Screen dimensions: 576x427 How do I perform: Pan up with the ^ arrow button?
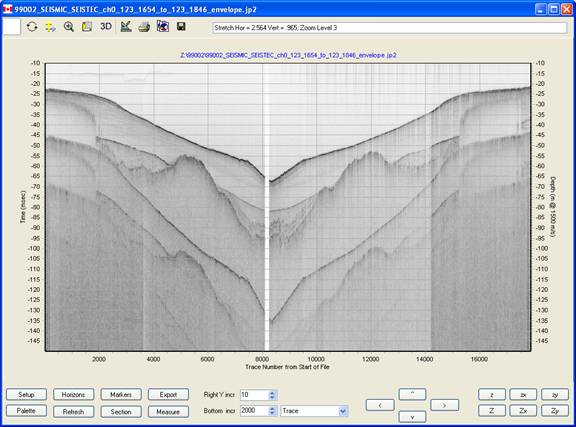coord(412,394)
